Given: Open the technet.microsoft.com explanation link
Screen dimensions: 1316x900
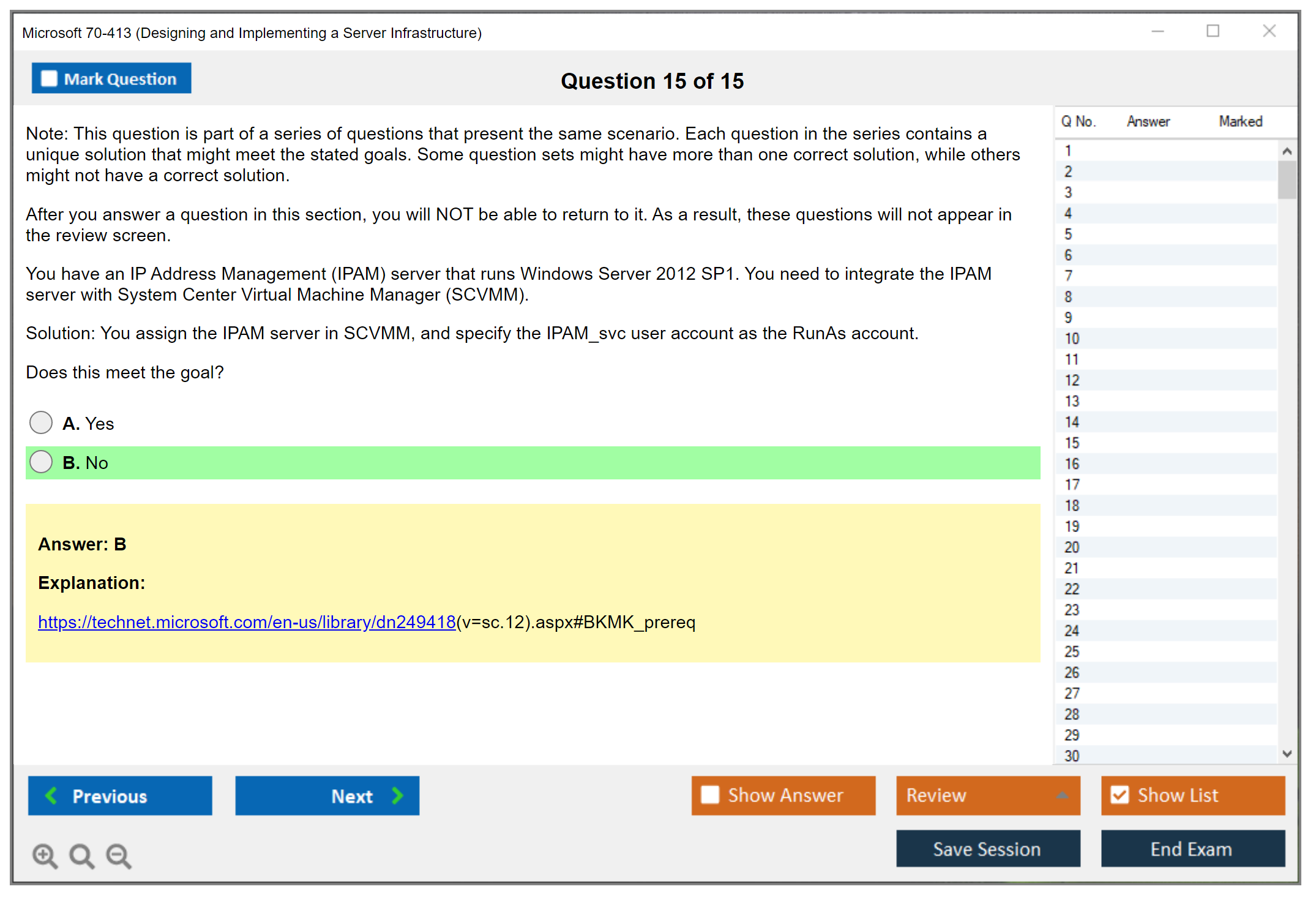Looking at the screenshot, I should [246, 621].
